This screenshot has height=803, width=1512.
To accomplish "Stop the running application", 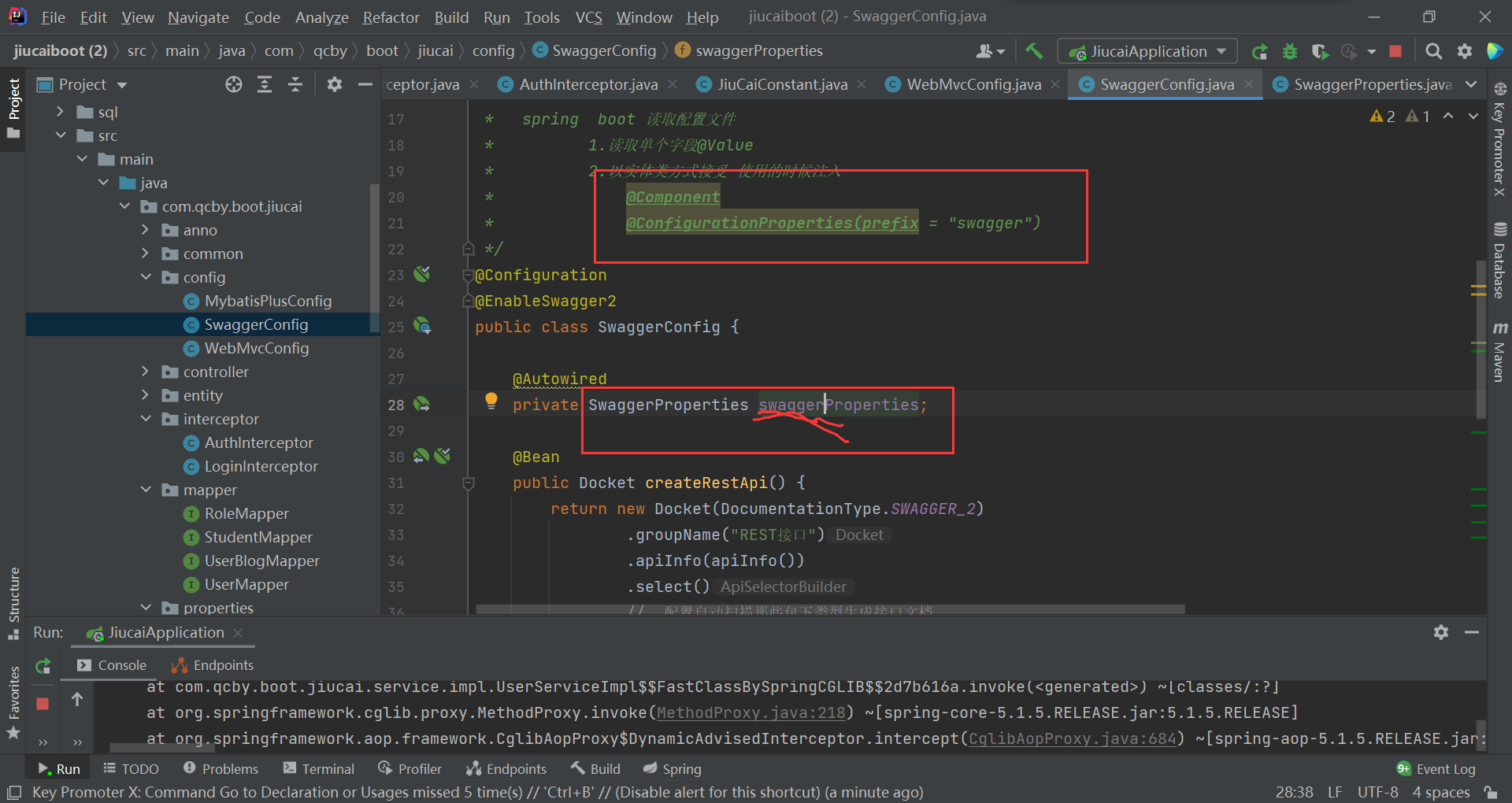I will 1395,50.
